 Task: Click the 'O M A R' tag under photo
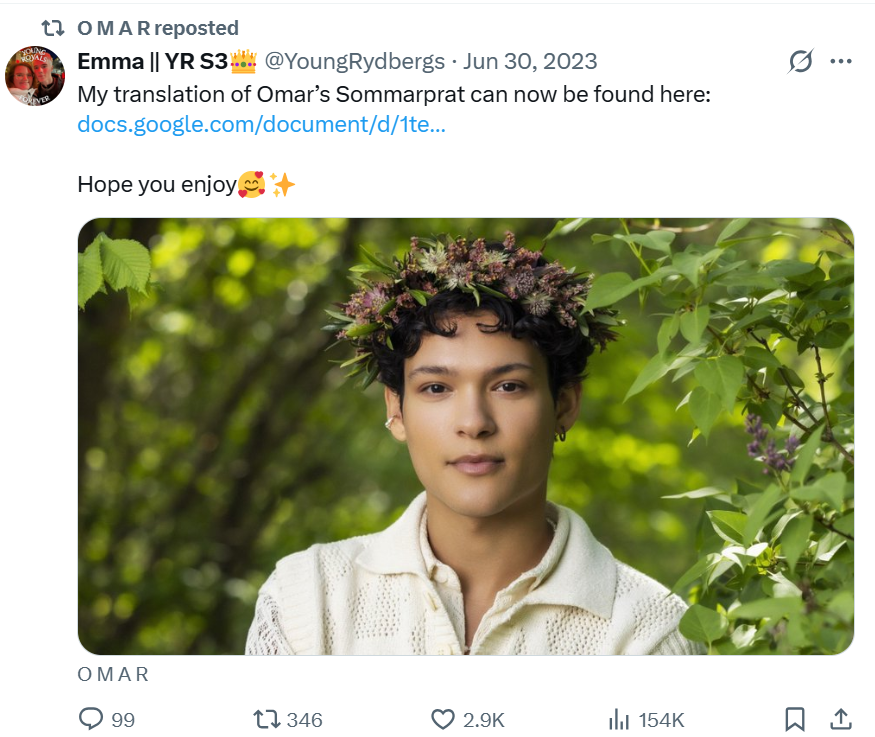(113, 675)
